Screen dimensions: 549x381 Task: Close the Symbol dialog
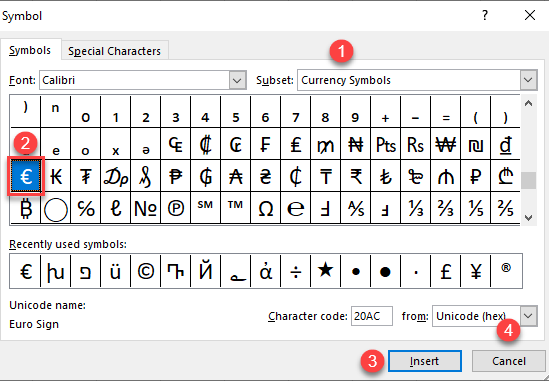(530, 15)
